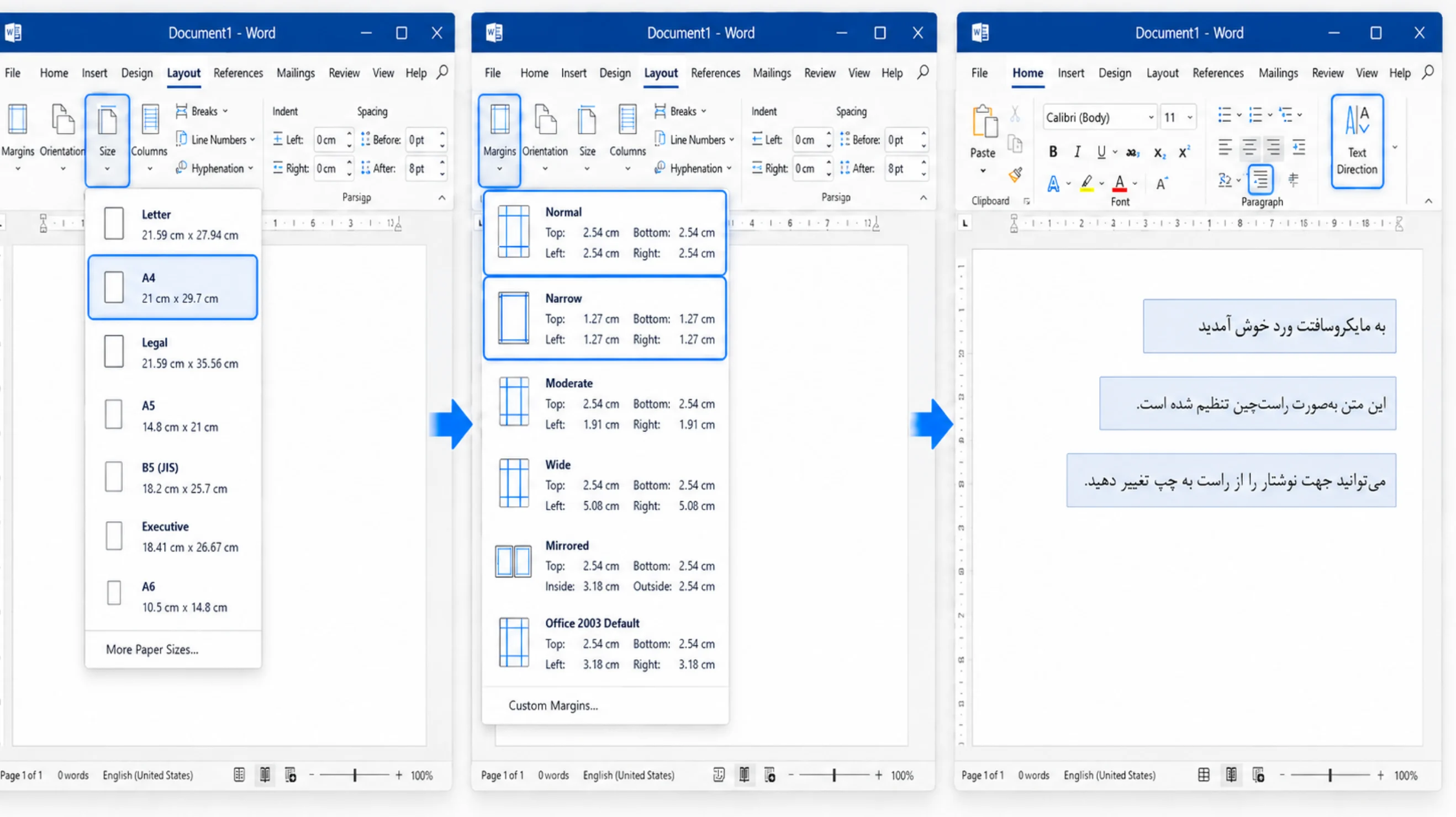Click the Indent Left field in the Size-menu window
This screenshot has width=1456, height=817.
pos(333,140)
